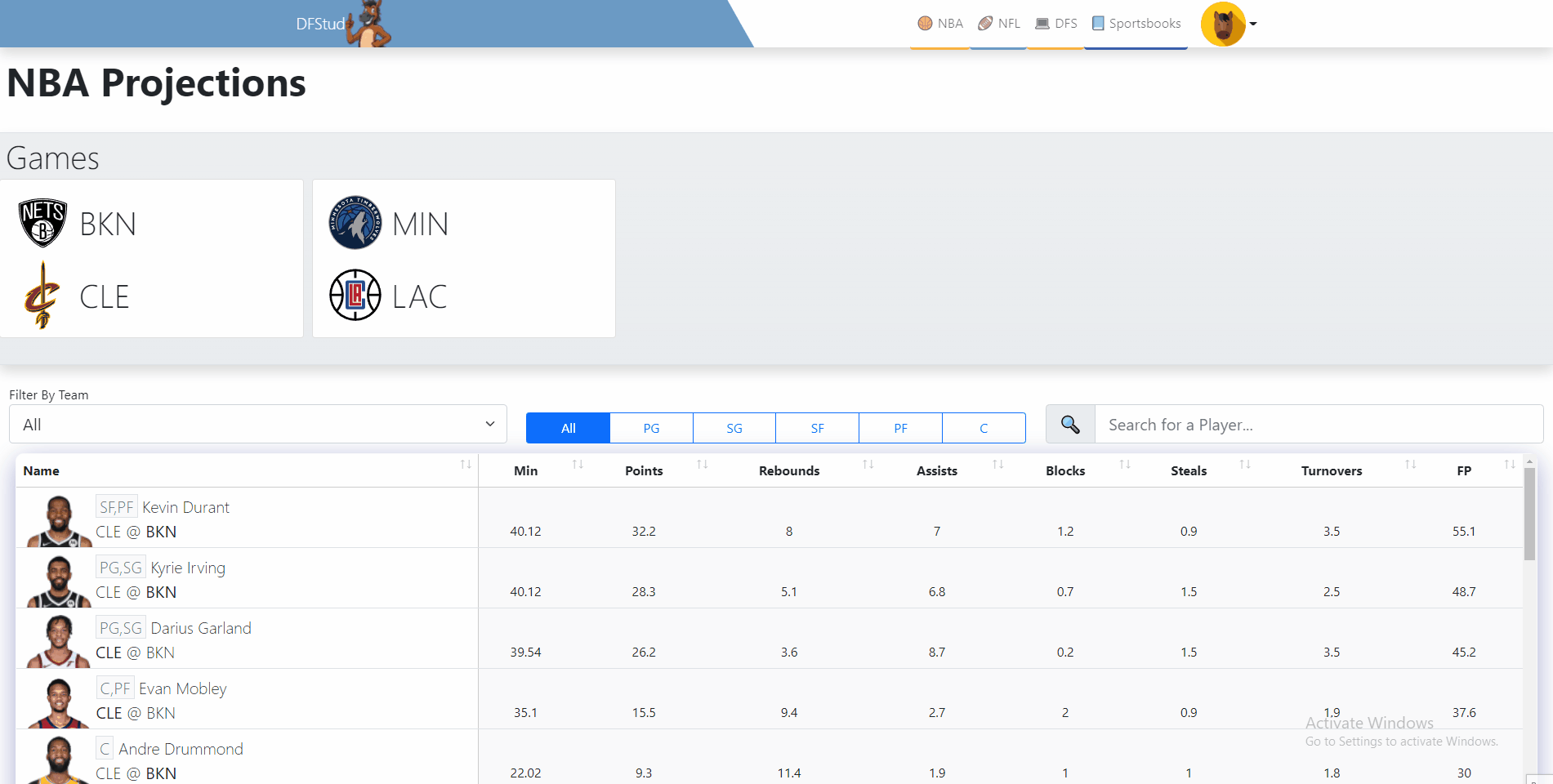This screenshot has width=1553, height=784.
Task: Open the Filter By Team dropdown
Action: click(258, 425)
